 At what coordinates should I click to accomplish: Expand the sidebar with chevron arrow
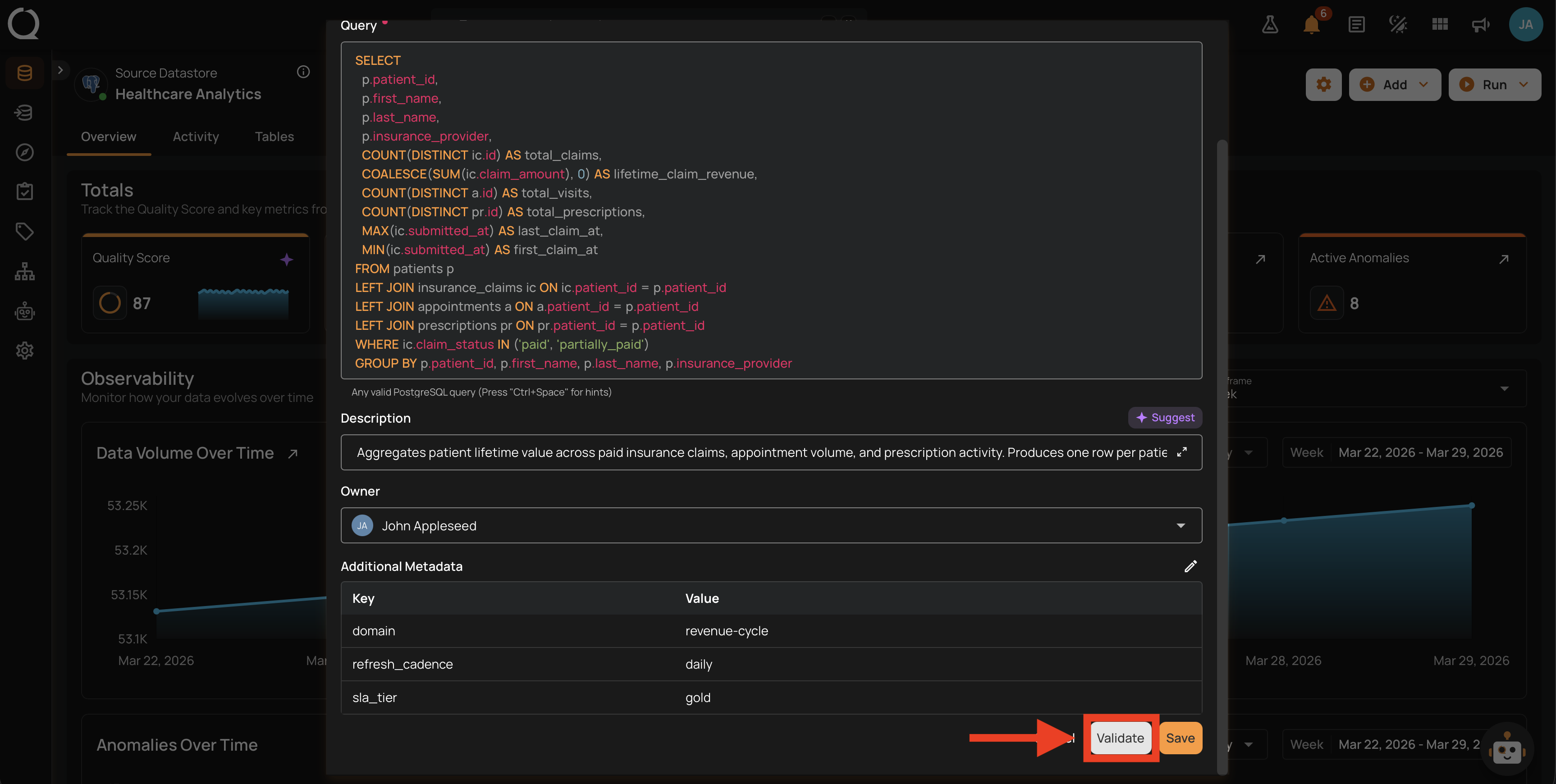[60, 70]
